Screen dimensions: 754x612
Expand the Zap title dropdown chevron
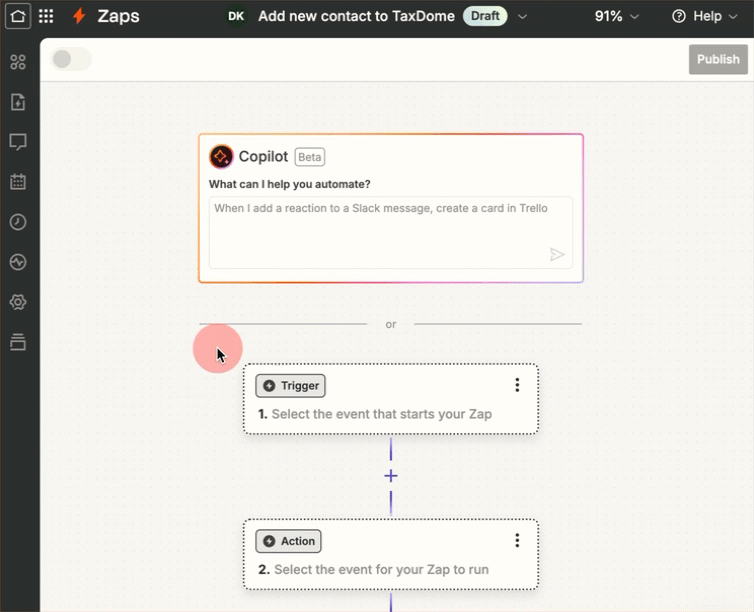522,17
